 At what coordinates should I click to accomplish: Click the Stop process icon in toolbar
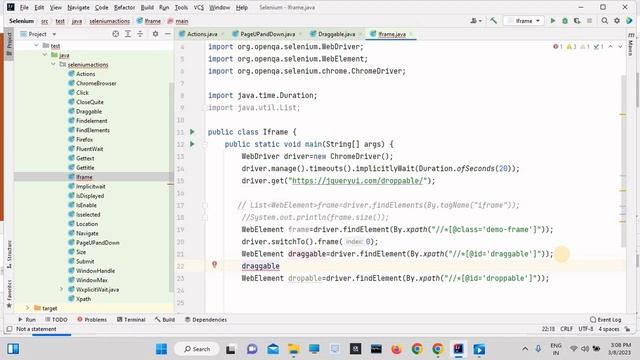pyautogui.click(x=589, y=20)
